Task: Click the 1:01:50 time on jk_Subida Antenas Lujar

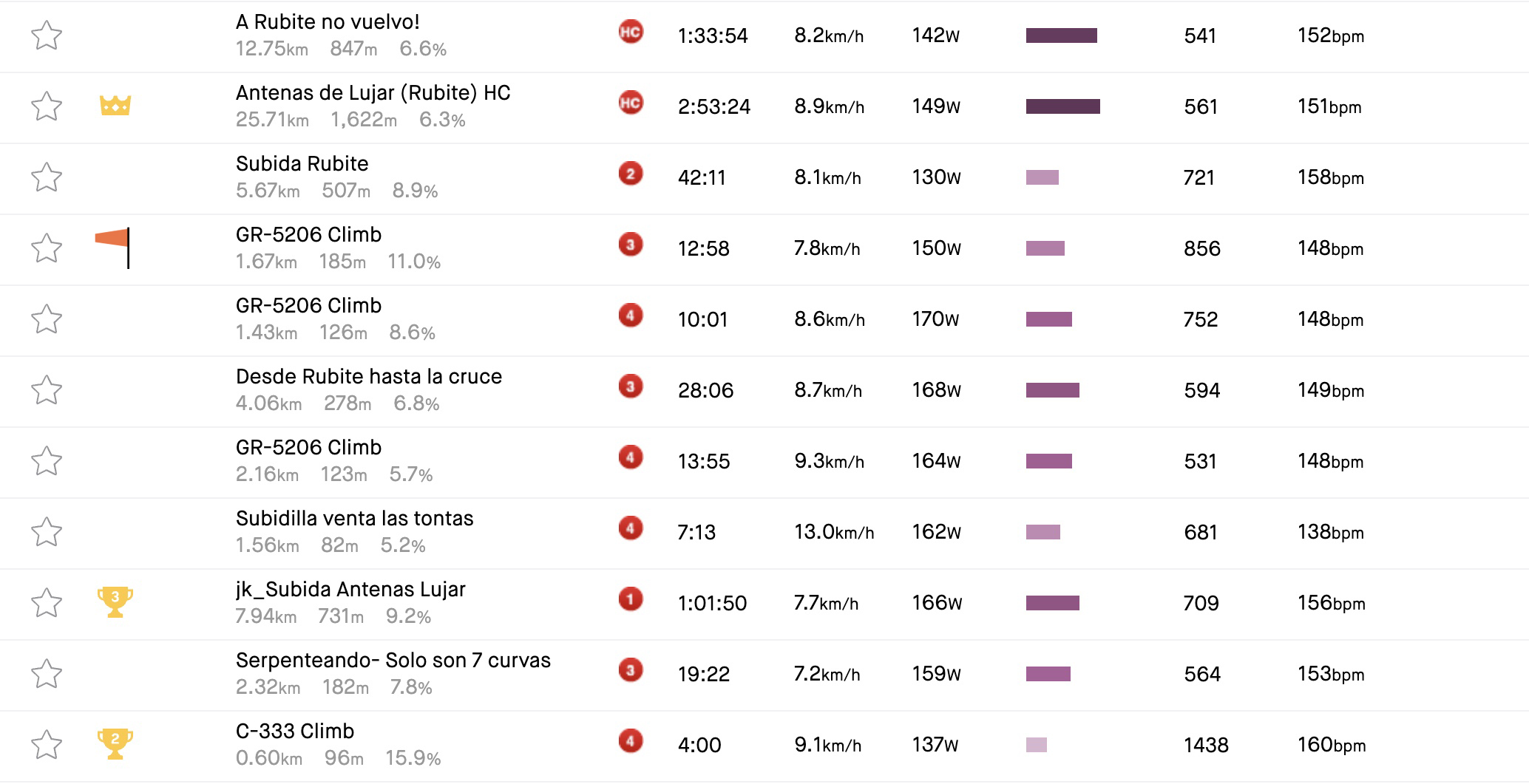Action: click(712, 603)
